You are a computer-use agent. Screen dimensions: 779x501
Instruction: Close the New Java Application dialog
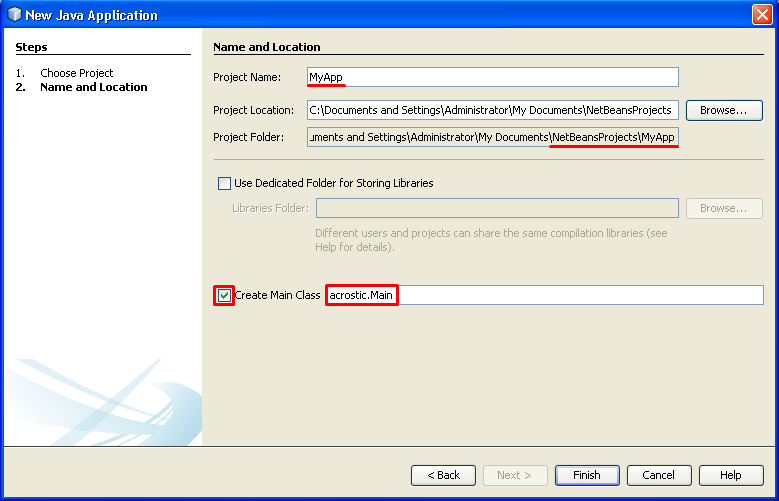tap(762, 14)
